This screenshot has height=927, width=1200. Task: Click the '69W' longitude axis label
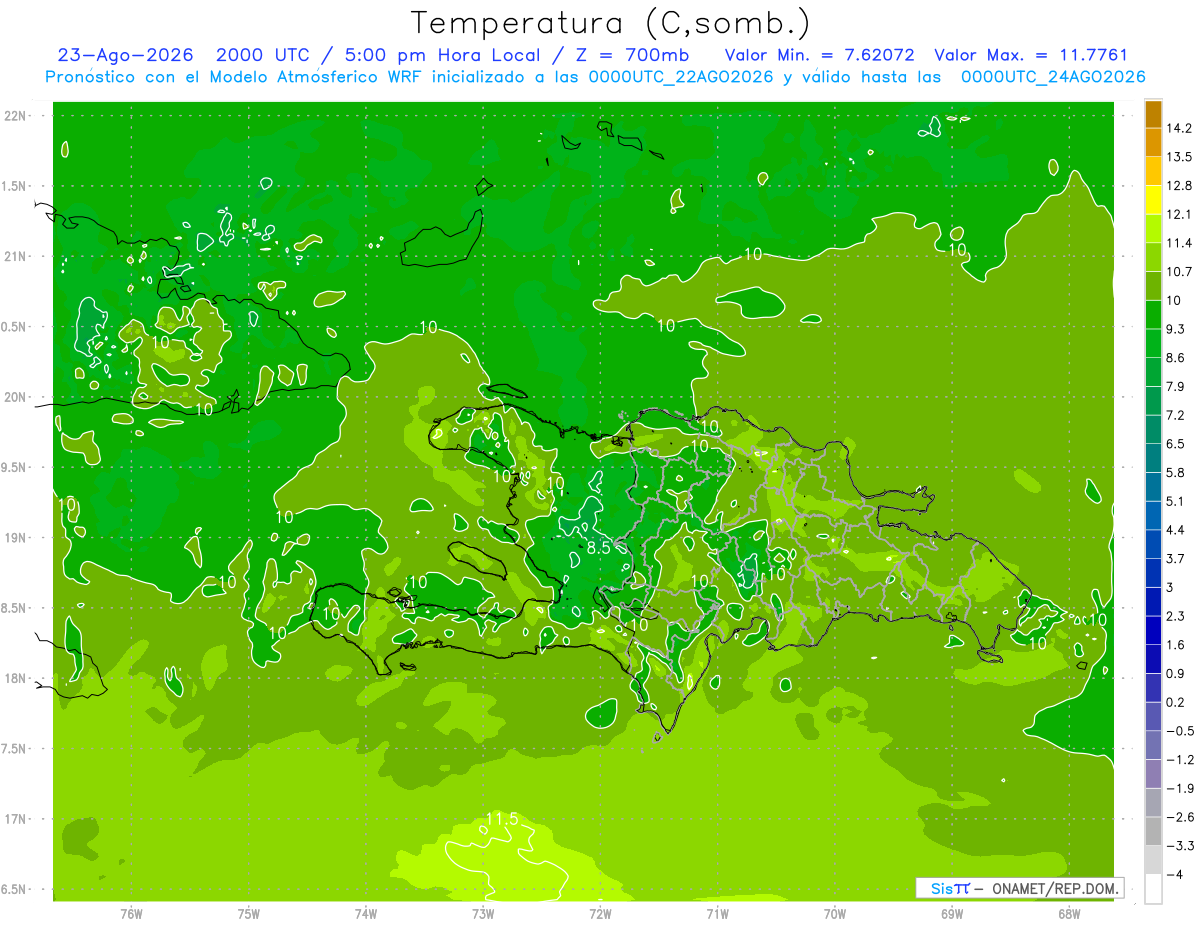tap(952, 913)
